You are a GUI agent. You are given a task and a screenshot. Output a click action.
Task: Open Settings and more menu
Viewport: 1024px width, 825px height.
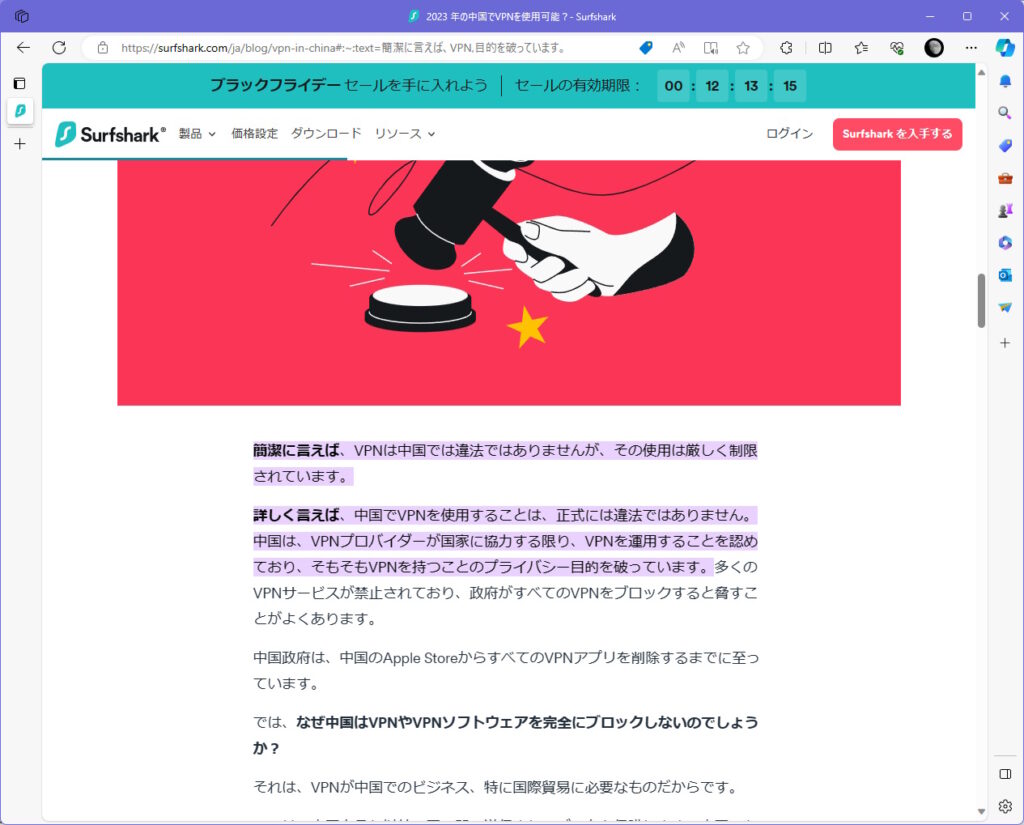[x=971, y=48]
